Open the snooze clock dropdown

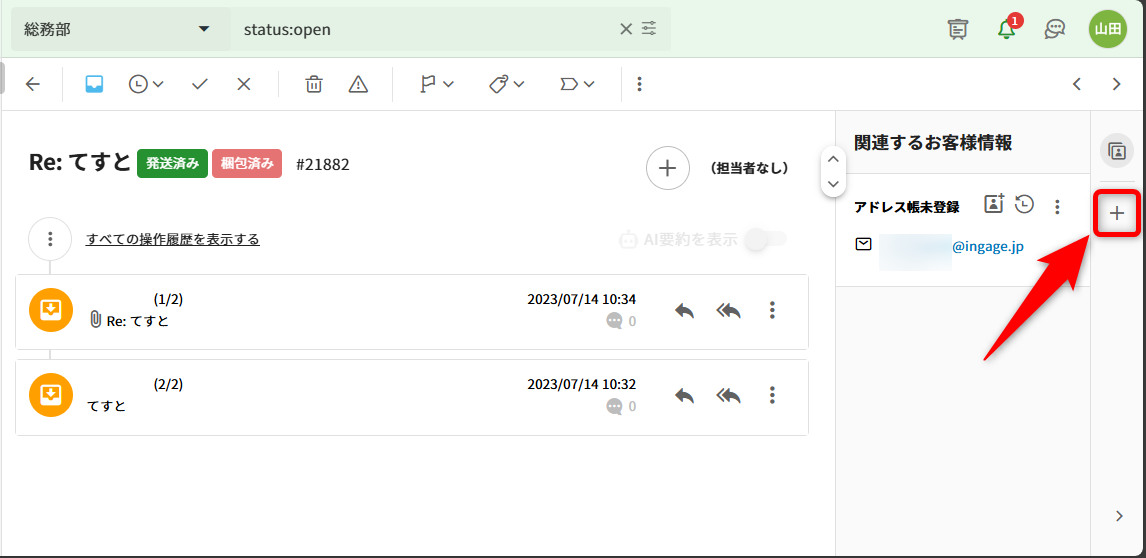(x=146, y=84)
